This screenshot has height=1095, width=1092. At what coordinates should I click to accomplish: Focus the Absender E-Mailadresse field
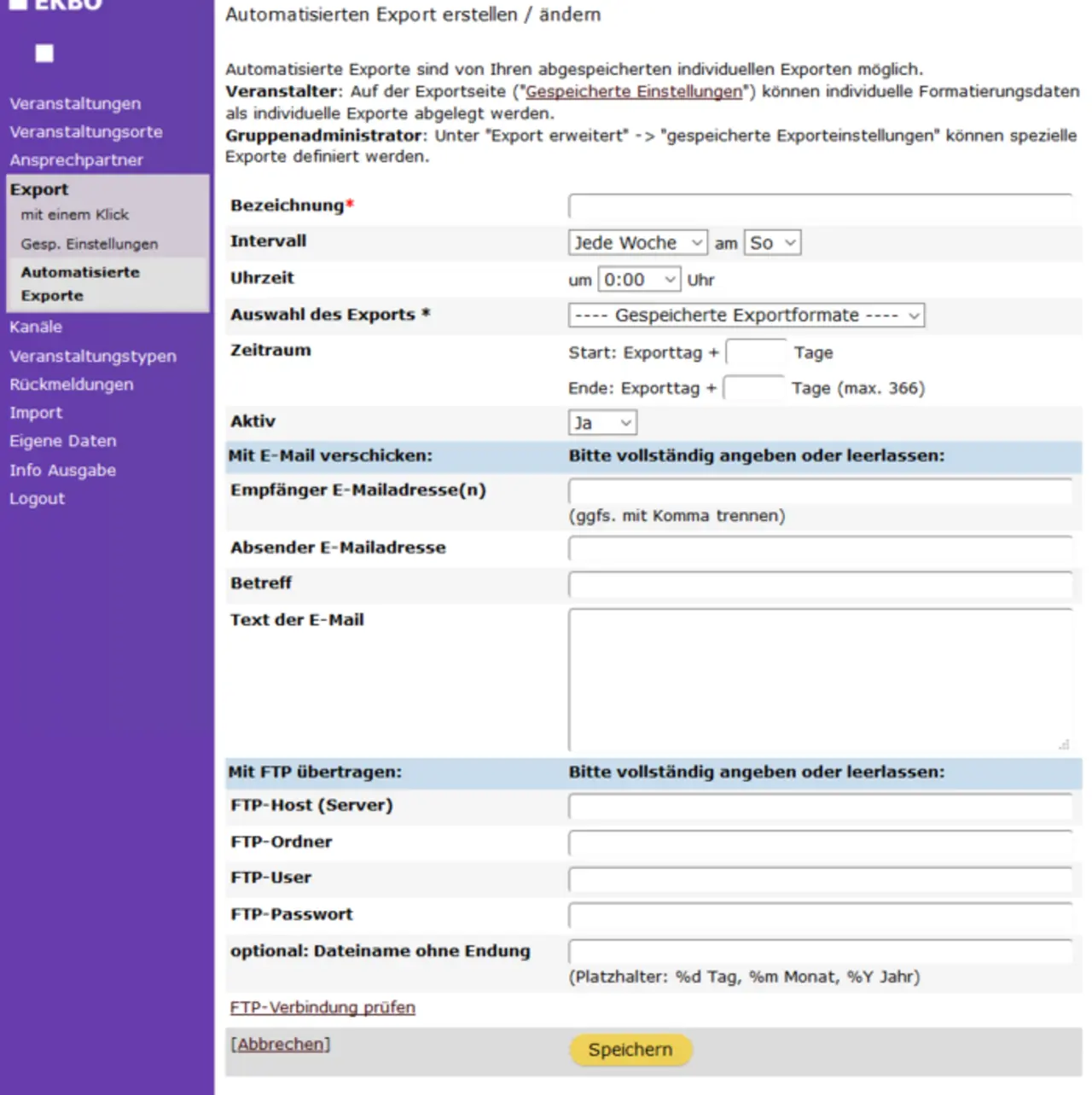point(820,548)
